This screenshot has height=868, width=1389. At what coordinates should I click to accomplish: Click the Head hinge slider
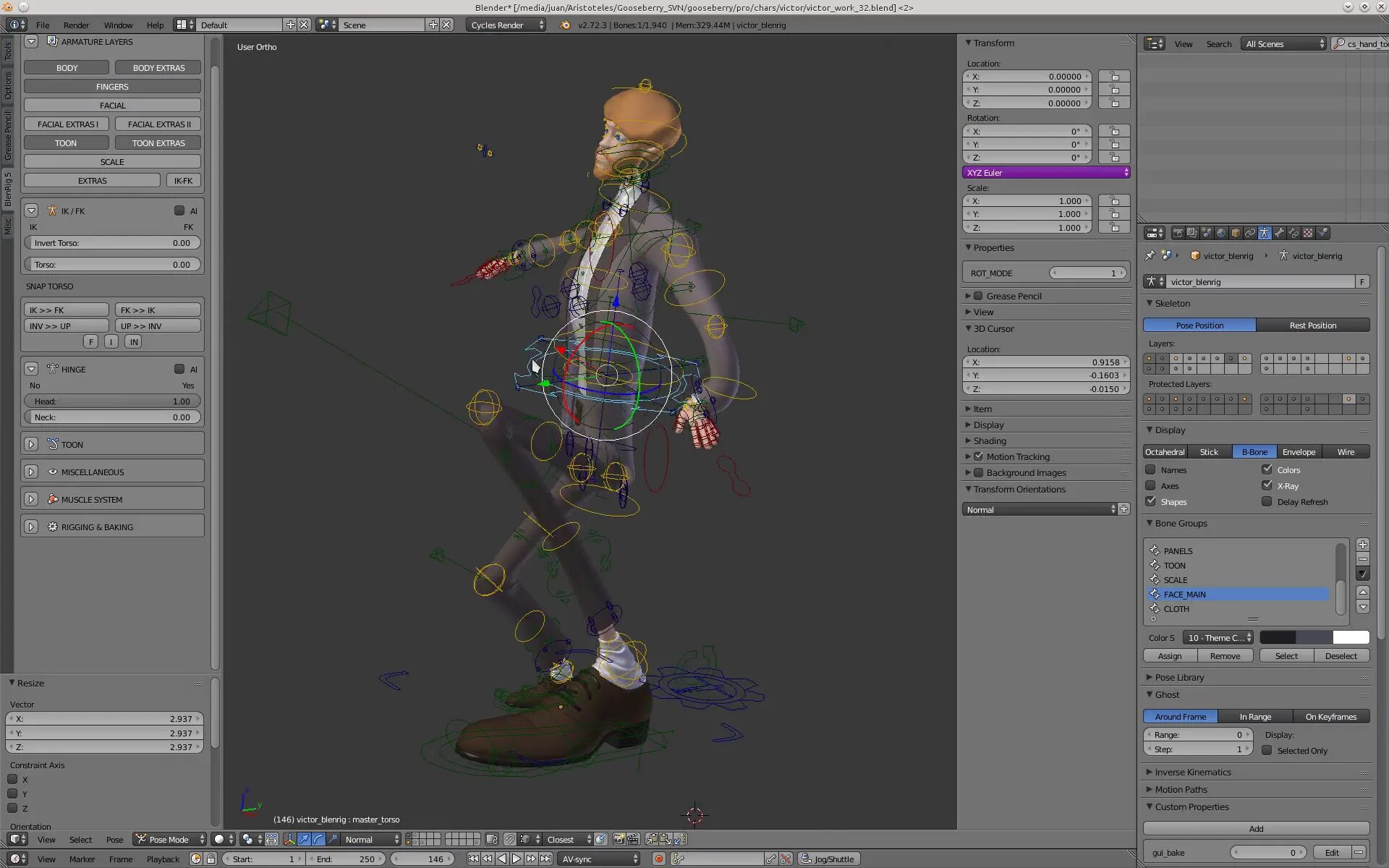coord(112,401)
